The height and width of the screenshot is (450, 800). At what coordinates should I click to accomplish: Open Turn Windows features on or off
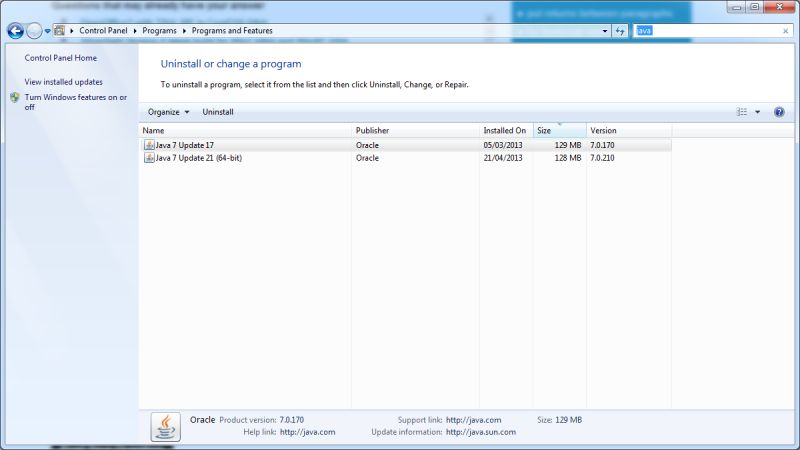click(x=76, y=102)
